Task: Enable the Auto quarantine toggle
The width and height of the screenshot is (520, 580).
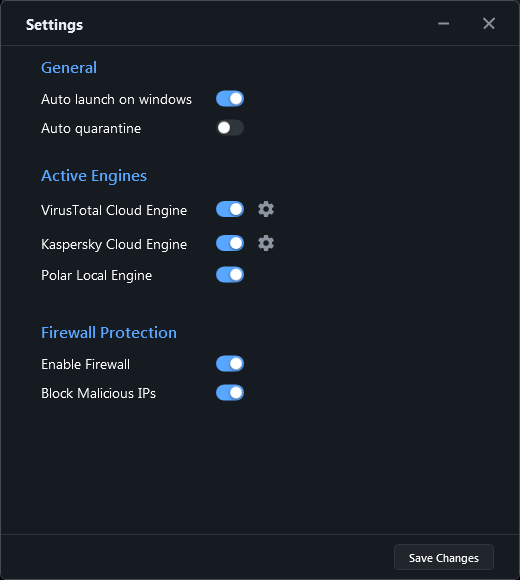Action: (x=230, y=128)
